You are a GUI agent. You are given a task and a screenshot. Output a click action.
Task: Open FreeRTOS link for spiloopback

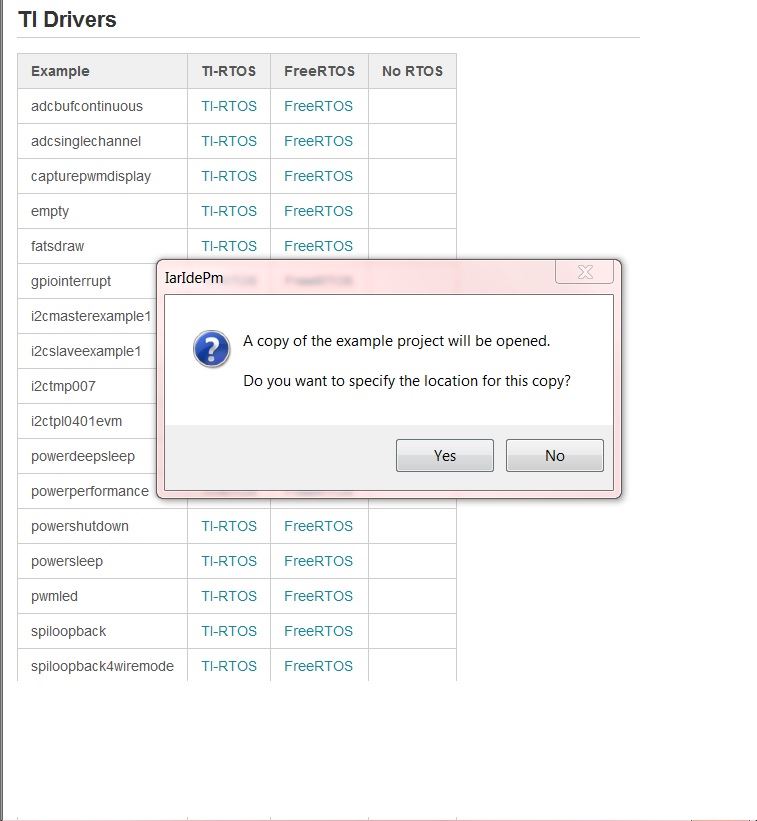pos(318,631)
